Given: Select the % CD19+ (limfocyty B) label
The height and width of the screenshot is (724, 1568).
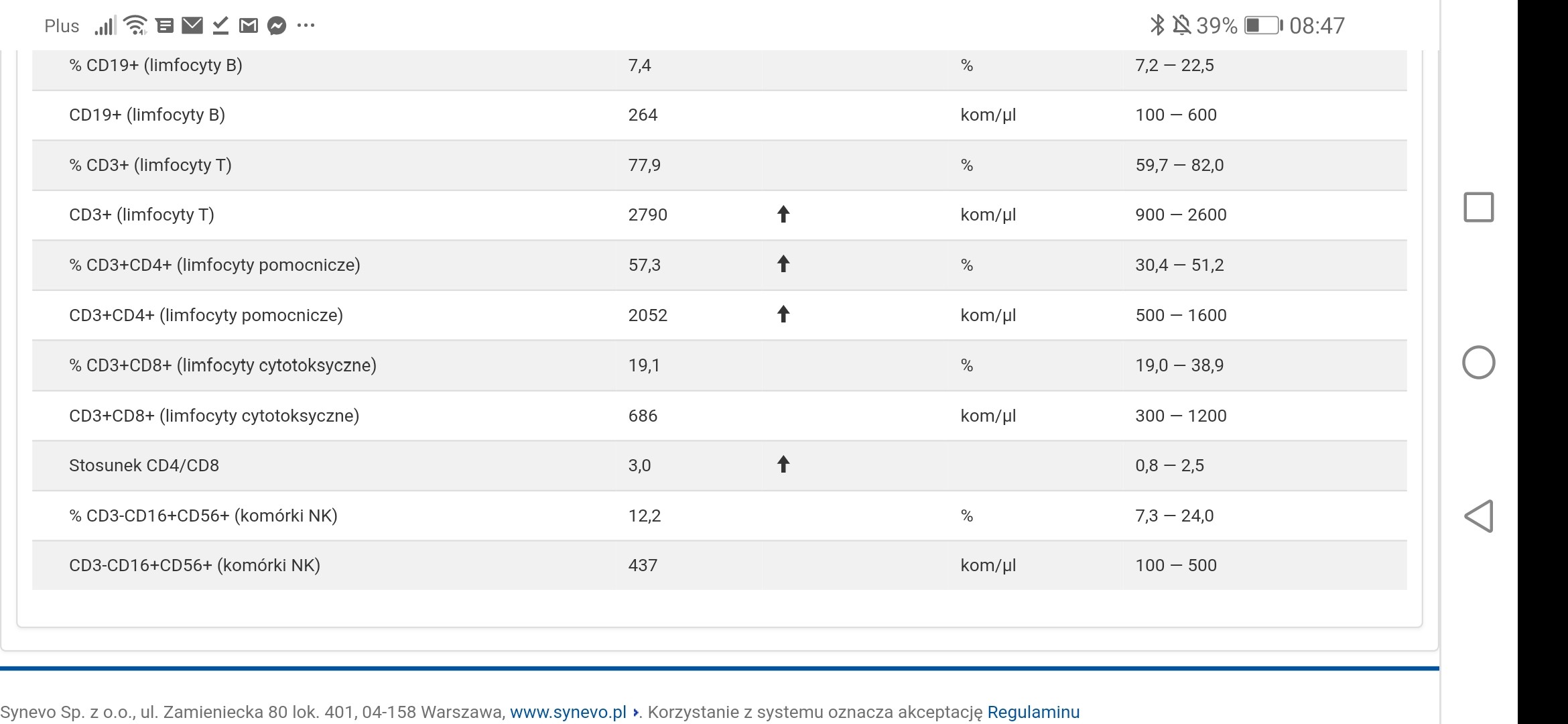Looking at the screenshot, I should [155, 65].
